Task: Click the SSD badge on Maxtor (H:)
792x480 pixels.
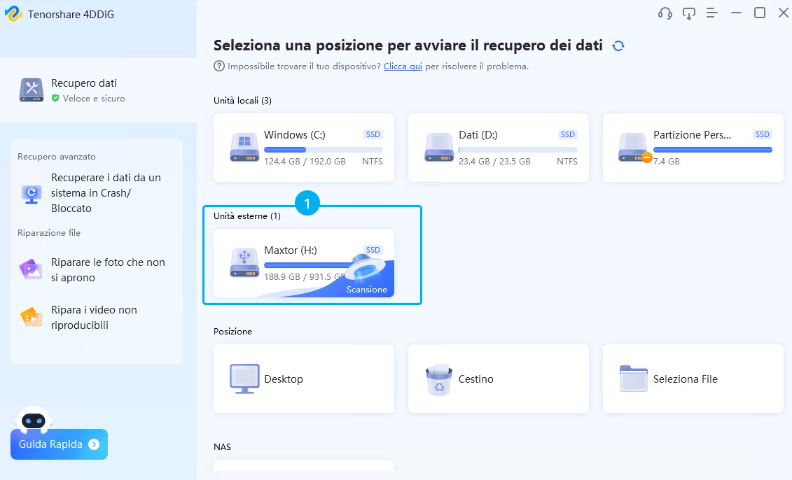Action: (373, 250)
